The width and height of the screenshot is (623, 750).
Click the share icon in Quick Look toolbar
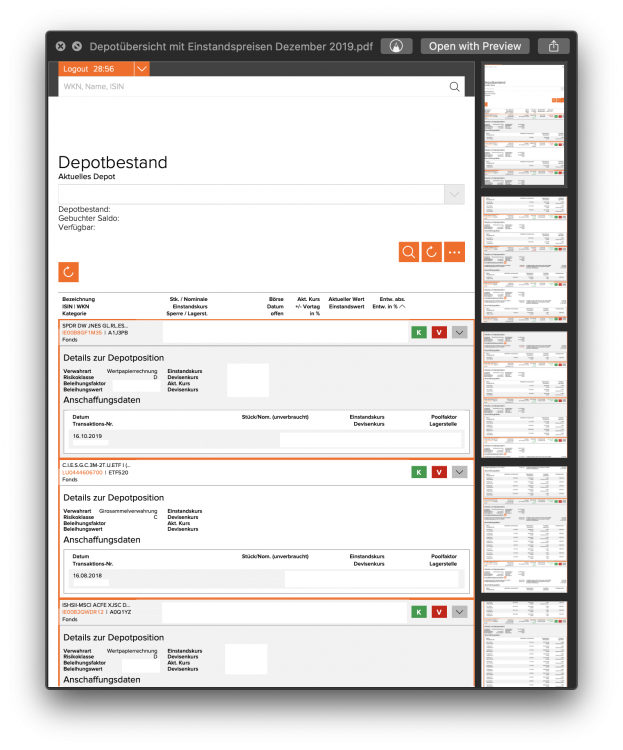[x=554, y=46]
